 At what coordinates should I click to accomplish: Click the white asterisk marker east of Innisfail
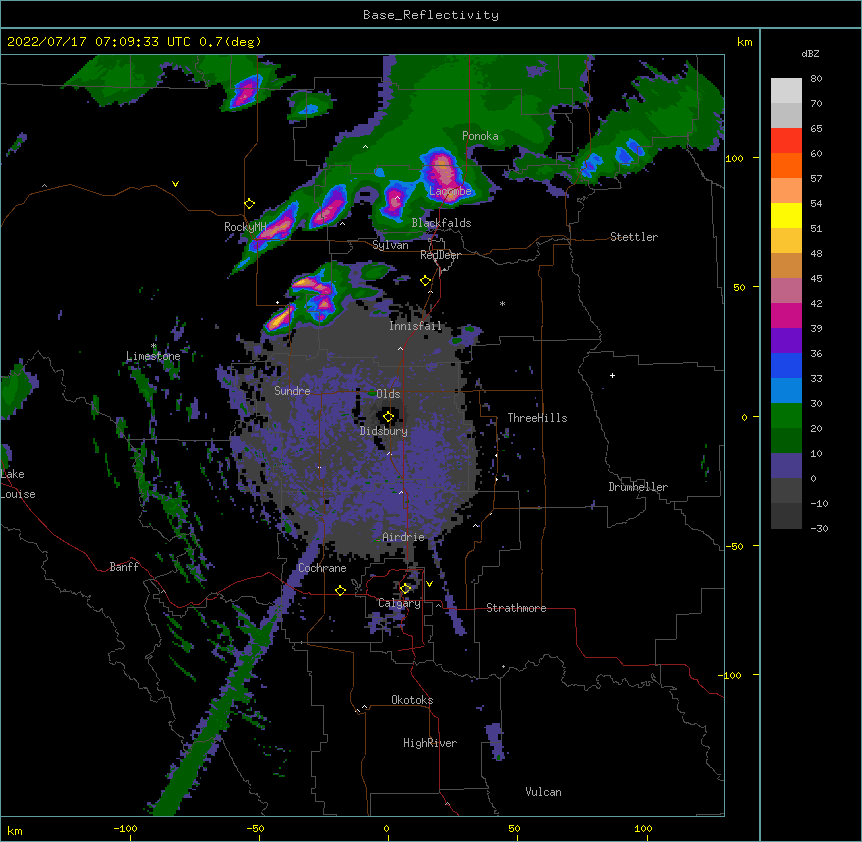[502, 304]
